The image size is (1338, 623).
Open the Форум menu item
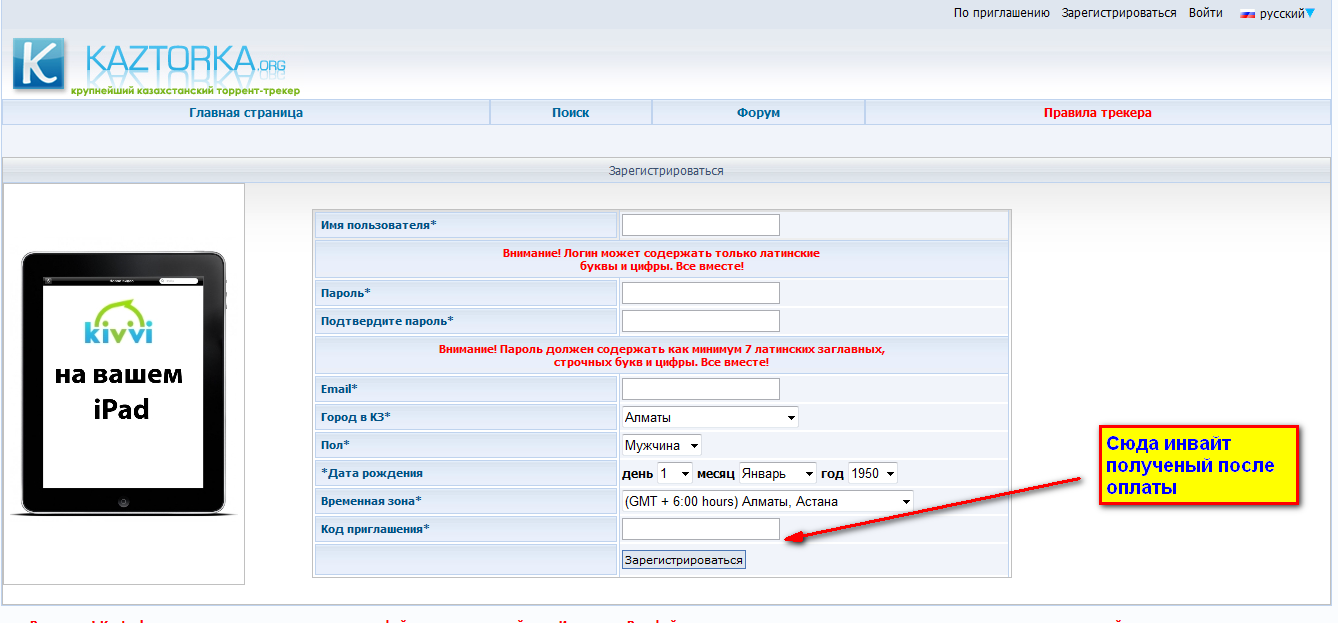(758, 113)
